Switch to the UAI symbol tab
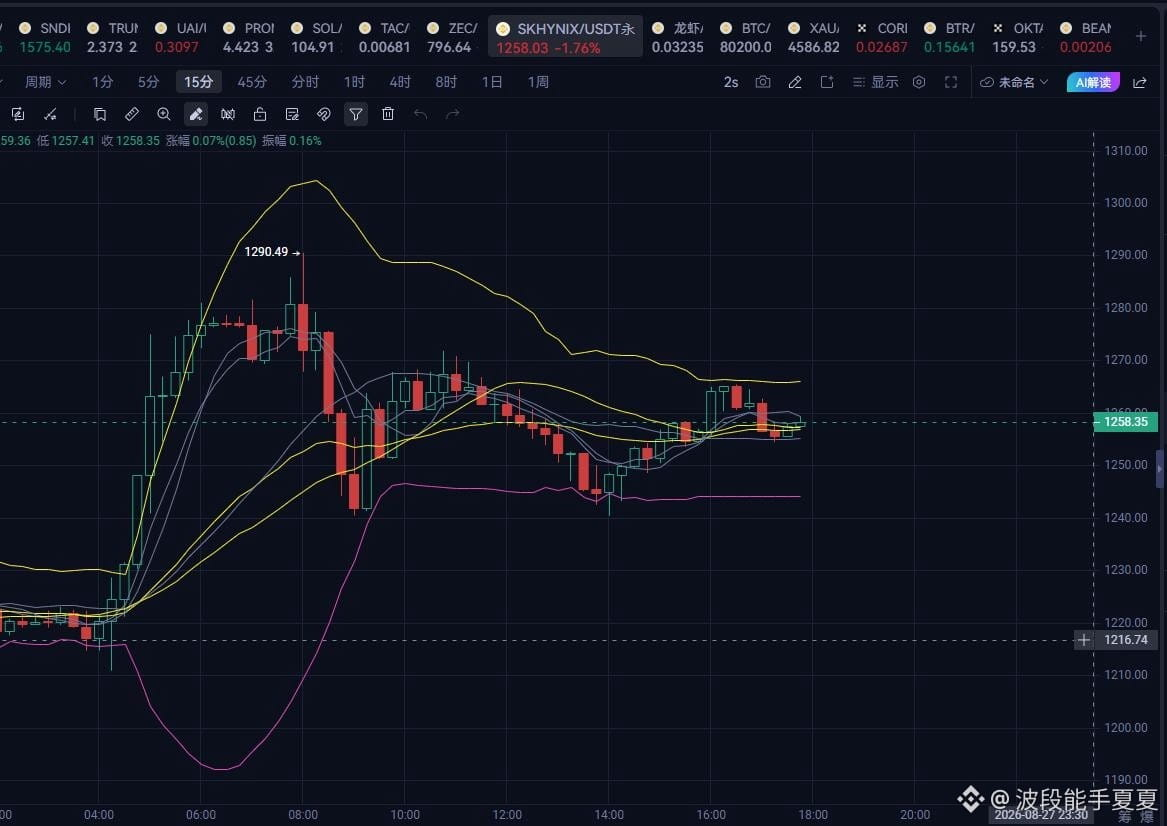 (180, 37)
